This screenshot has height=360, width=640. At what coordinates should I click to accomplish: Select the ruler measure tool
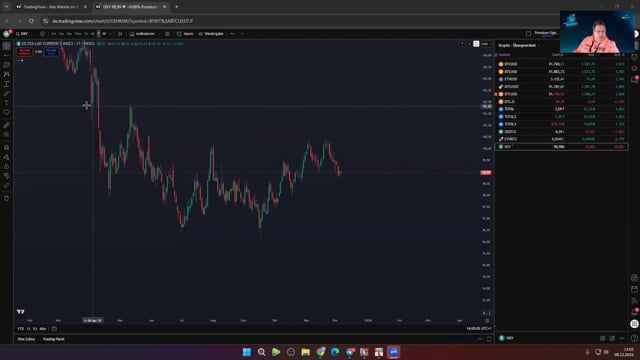(7, 125)
